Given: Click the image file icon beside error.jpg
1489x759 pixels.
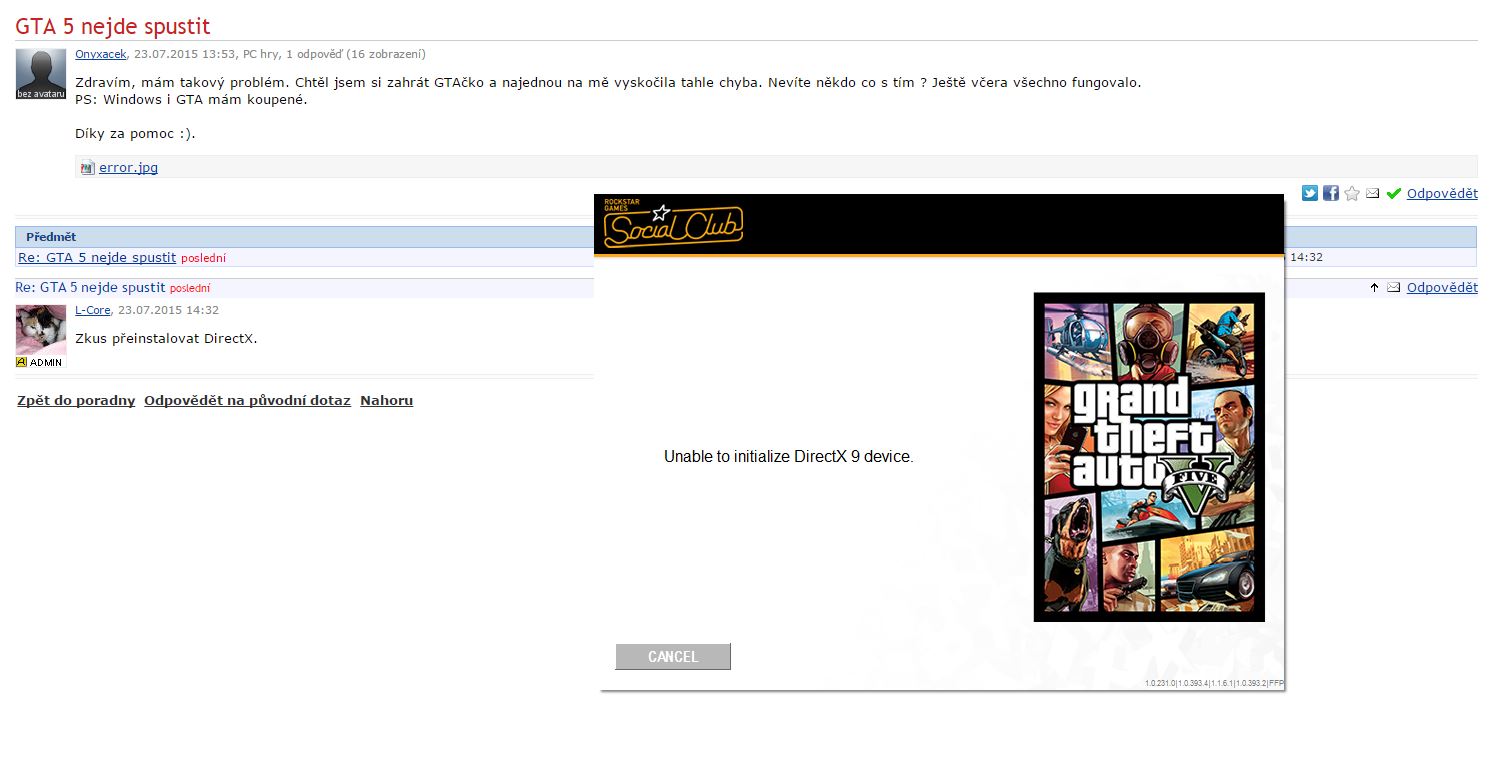Looking at the screenshot, I should [x=87, y=168].
